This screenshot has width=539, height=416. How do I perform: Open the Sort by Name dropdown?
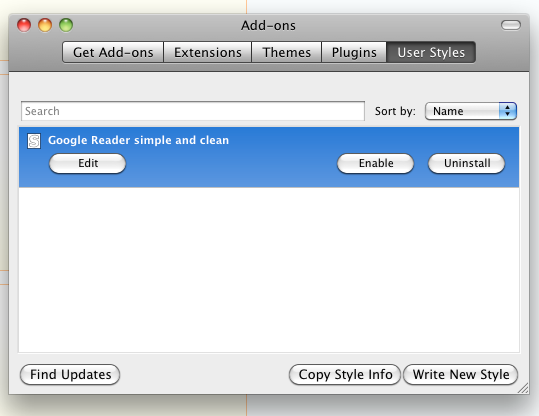click(x=471, y=111)
